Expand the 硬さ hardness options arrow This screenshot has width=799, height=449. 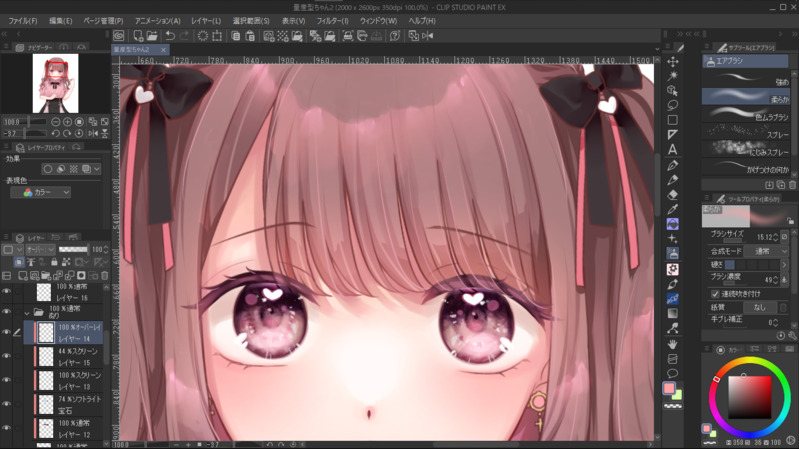[x=785, y=265]
